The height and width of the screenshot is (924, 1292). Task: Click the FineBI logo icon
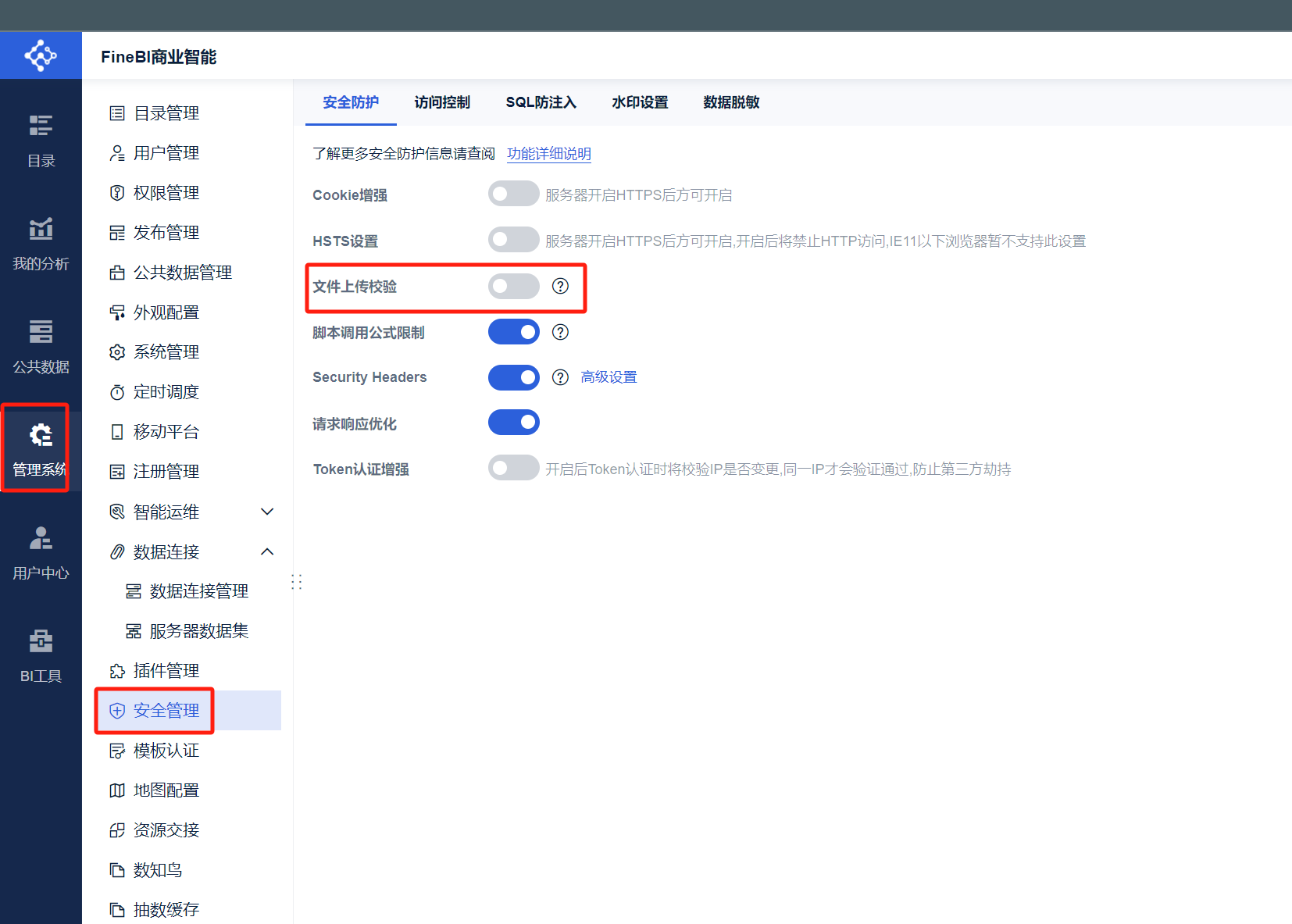41,55
